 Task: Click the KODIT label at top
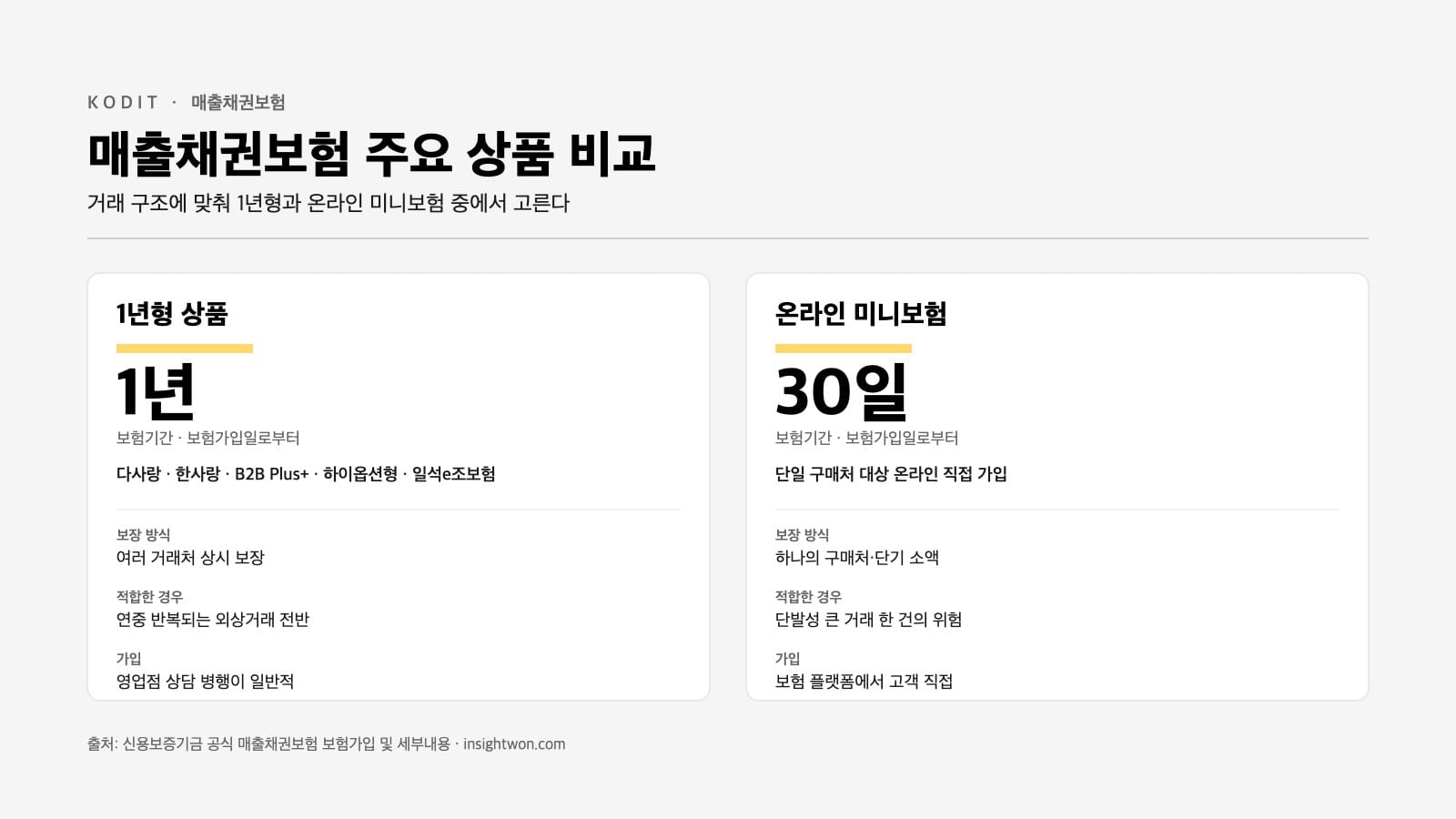click(123, 102)
